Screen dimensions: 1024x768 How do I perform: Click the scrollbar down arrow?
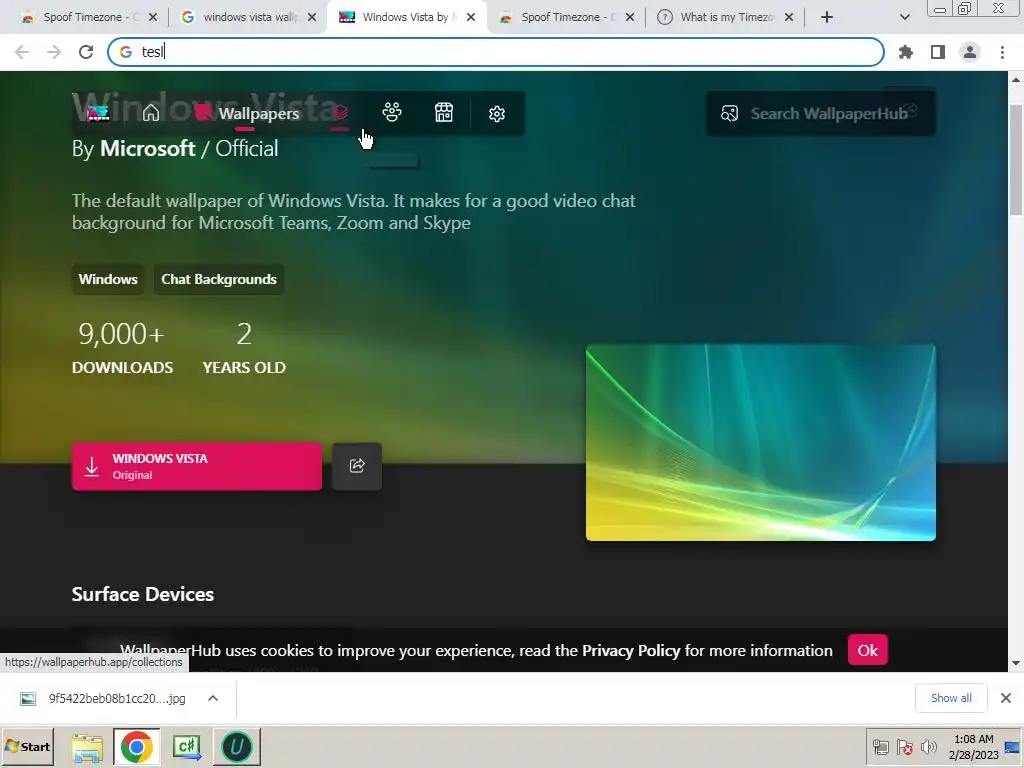(x=1016, y=664)
